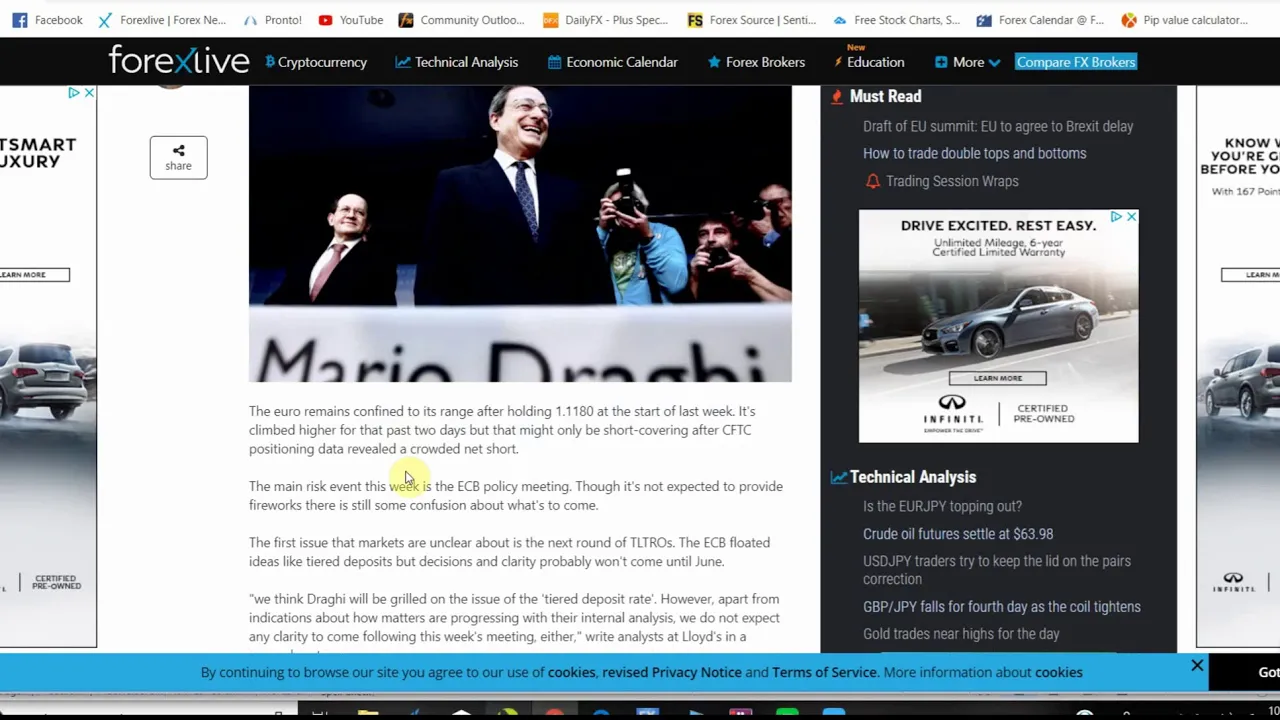Click the AdChoices icon on left ad
Image resolution: width=1280 pixels, height=720 pixels.
74,93
